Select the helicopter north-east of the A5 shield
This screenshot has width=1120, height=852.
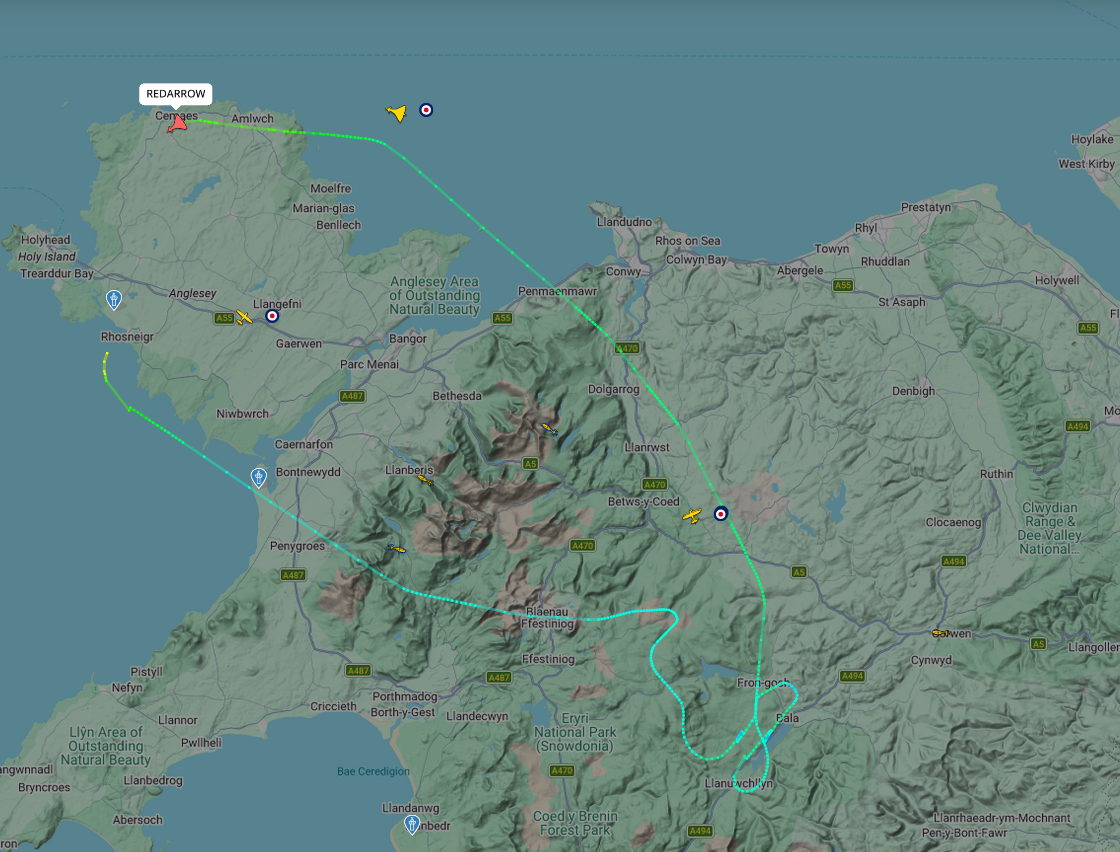[x=549, y=429]
